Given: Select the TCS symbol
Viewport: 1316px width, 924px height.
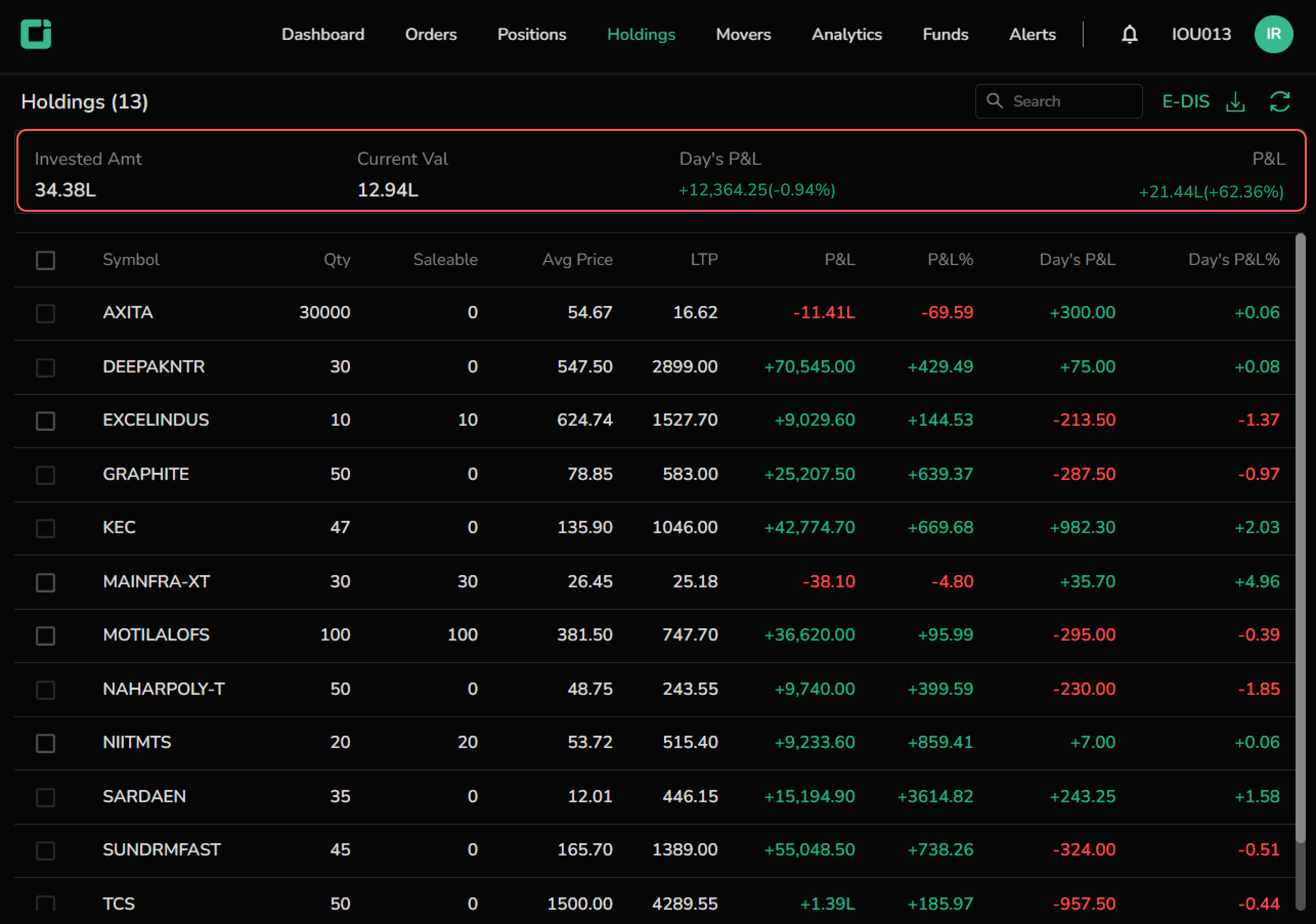Looking at the screenshot, I should (119, 904).
